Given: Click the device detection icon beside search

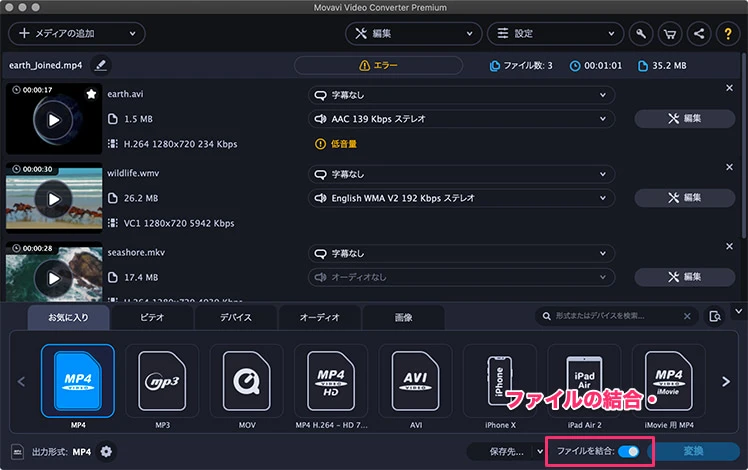Looking at the screenshot, I should 715,316.
